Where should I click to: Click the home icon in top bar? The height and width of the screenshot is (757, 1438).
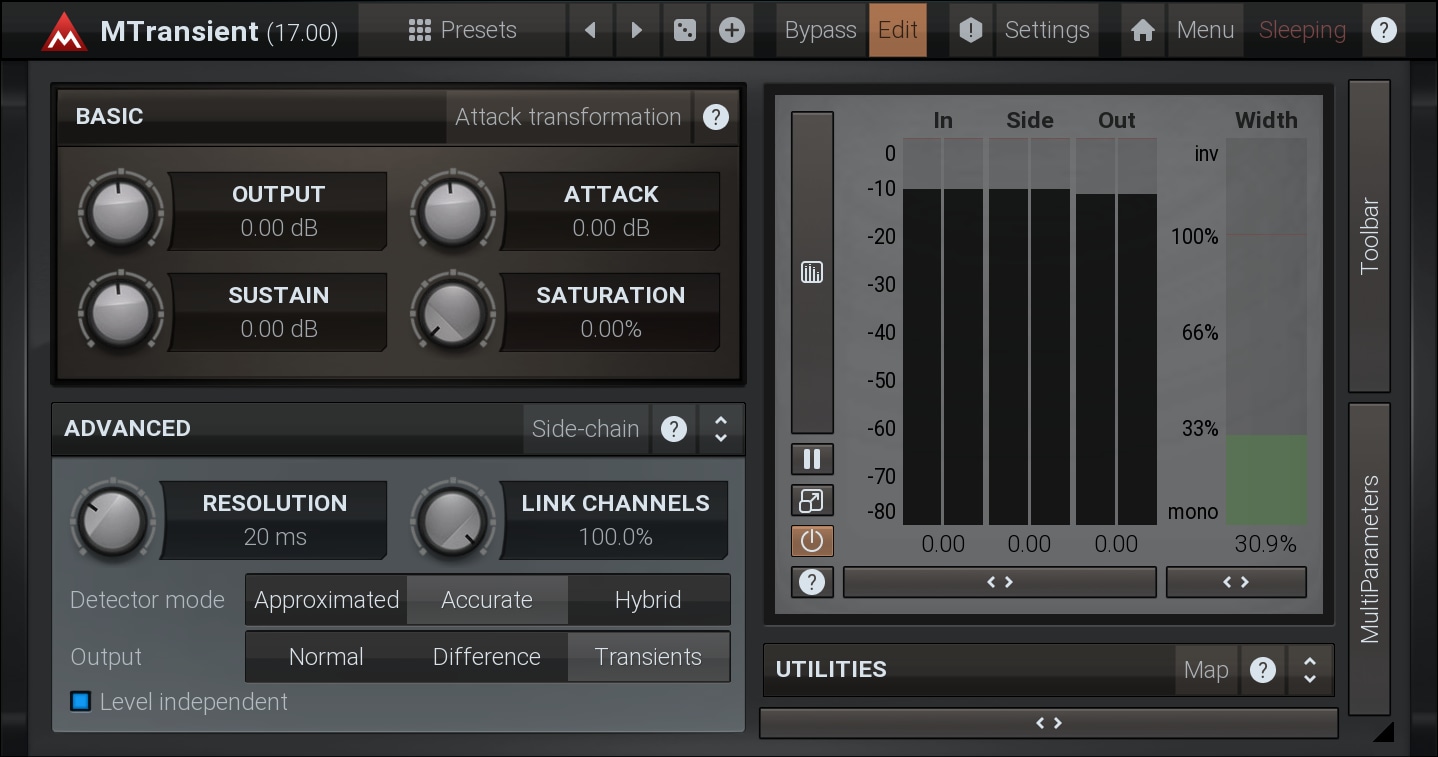(1142, 30)
